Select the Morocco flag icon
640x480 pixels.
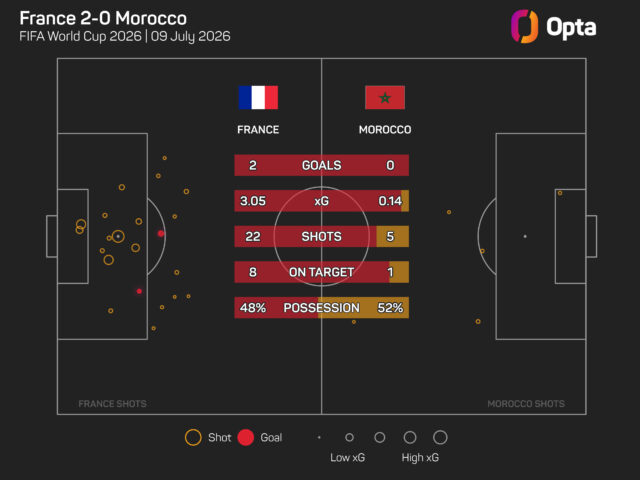point(385,98)
